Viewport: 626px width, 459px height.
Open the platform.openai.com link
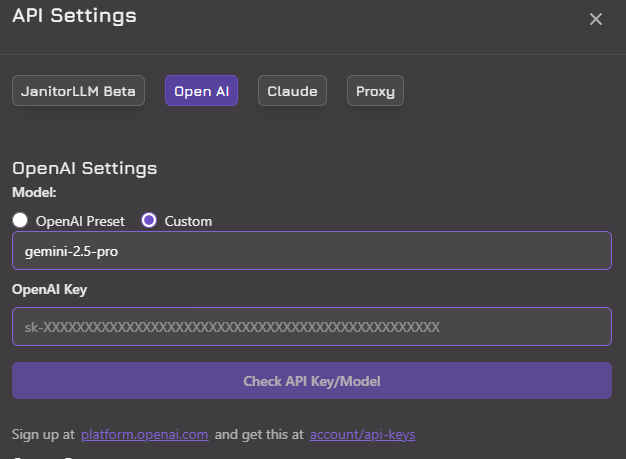pos(144,435)
